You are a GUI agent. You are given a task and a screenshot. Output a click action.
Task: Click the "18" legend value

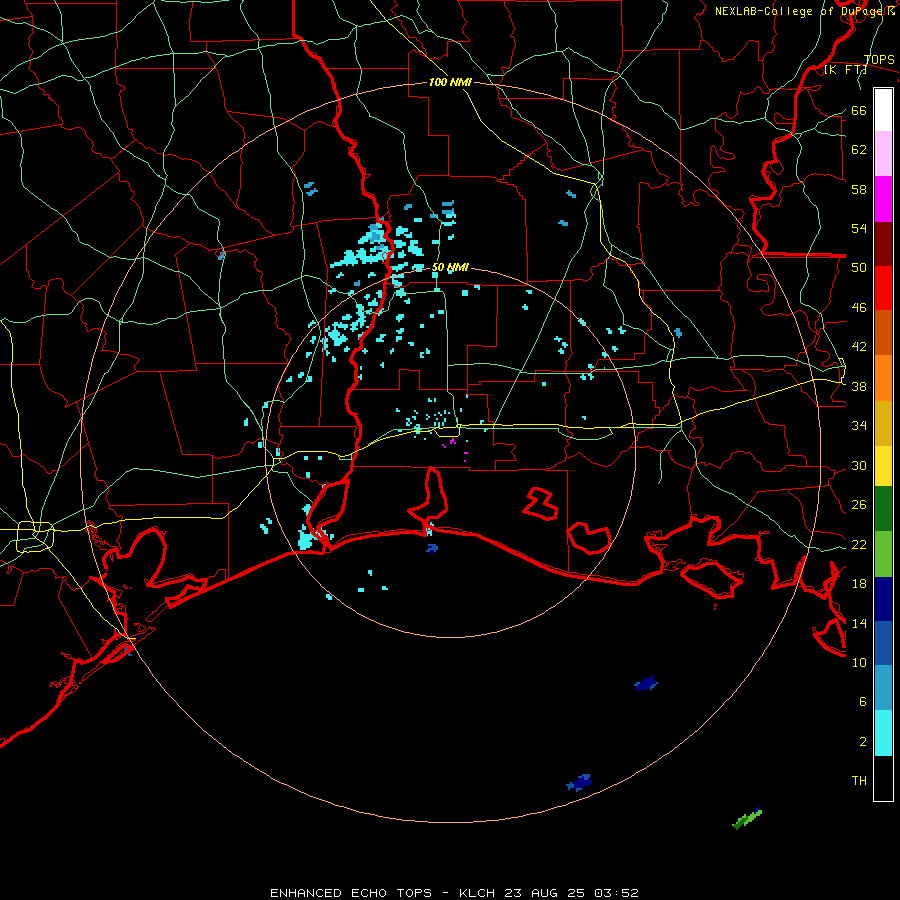click(x=859, y=583)
